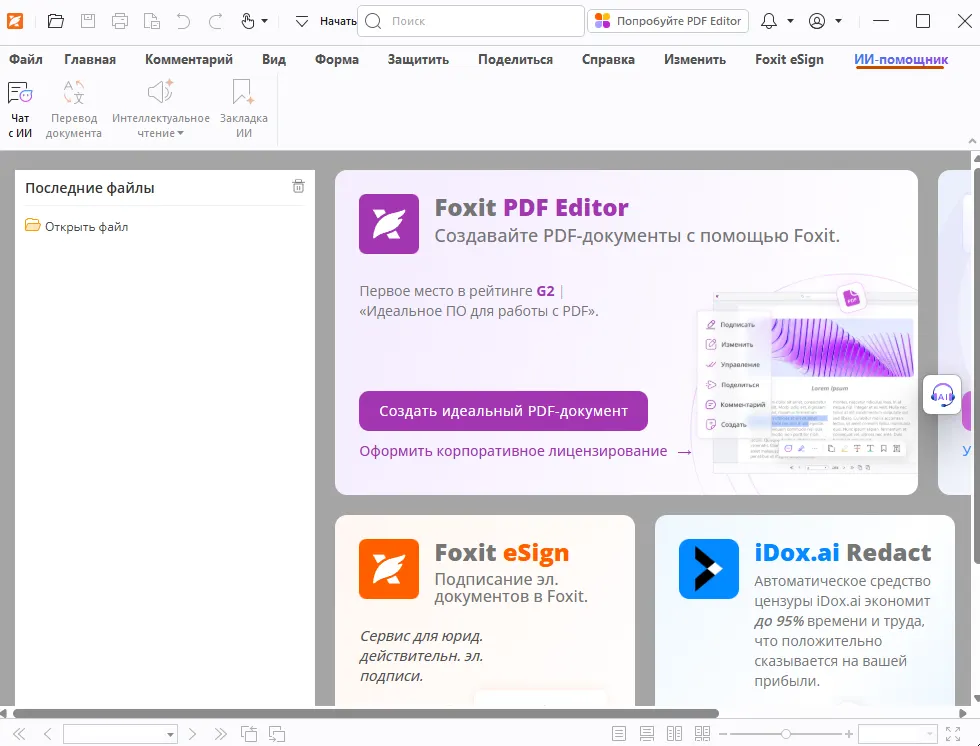Click the Создать идеальный PDF-документ button

tap(503, 411)
